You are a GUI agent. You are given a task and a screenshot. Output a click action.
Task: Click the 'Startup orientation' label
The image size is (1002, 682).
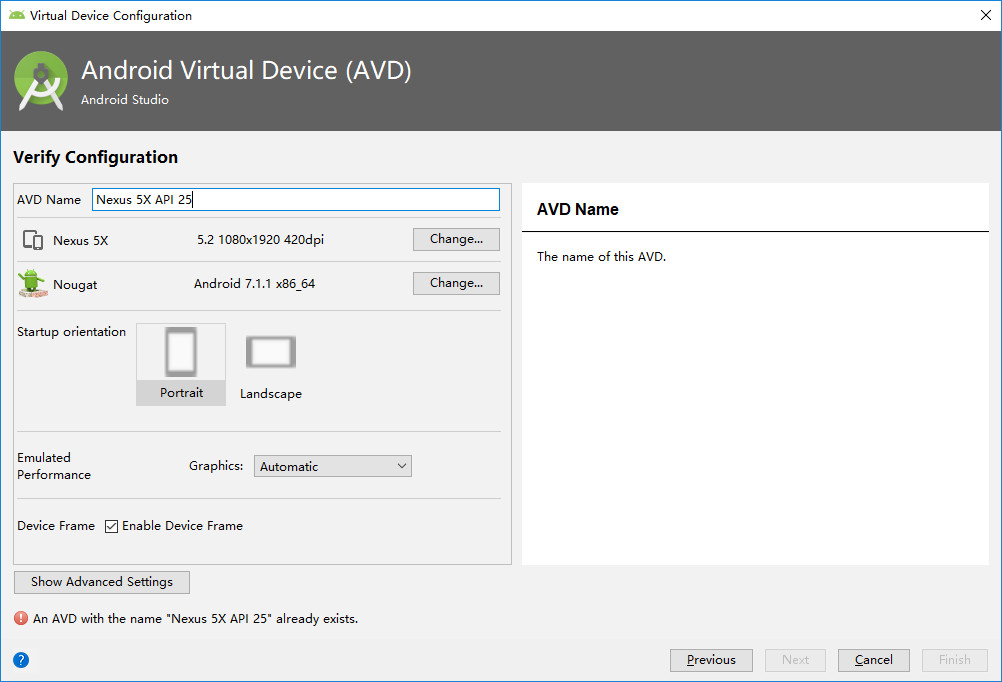coord(72,332)
